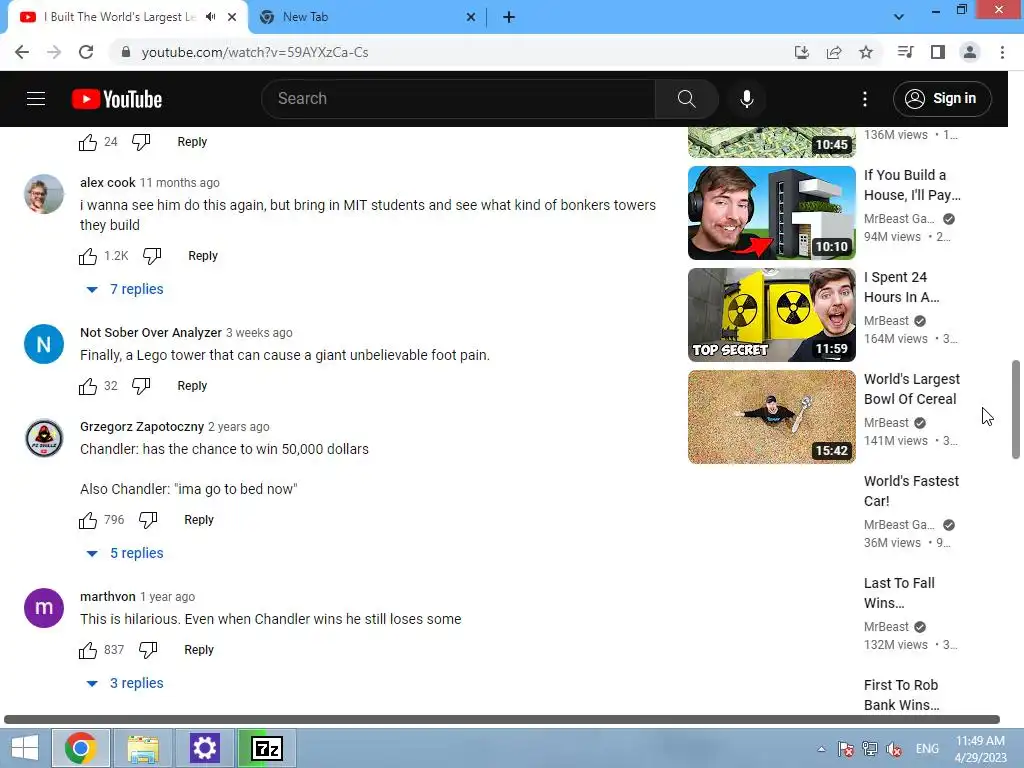Click the magnifier search button
This screenshot has width=1024, height=768.
click(x=686, y=99)
